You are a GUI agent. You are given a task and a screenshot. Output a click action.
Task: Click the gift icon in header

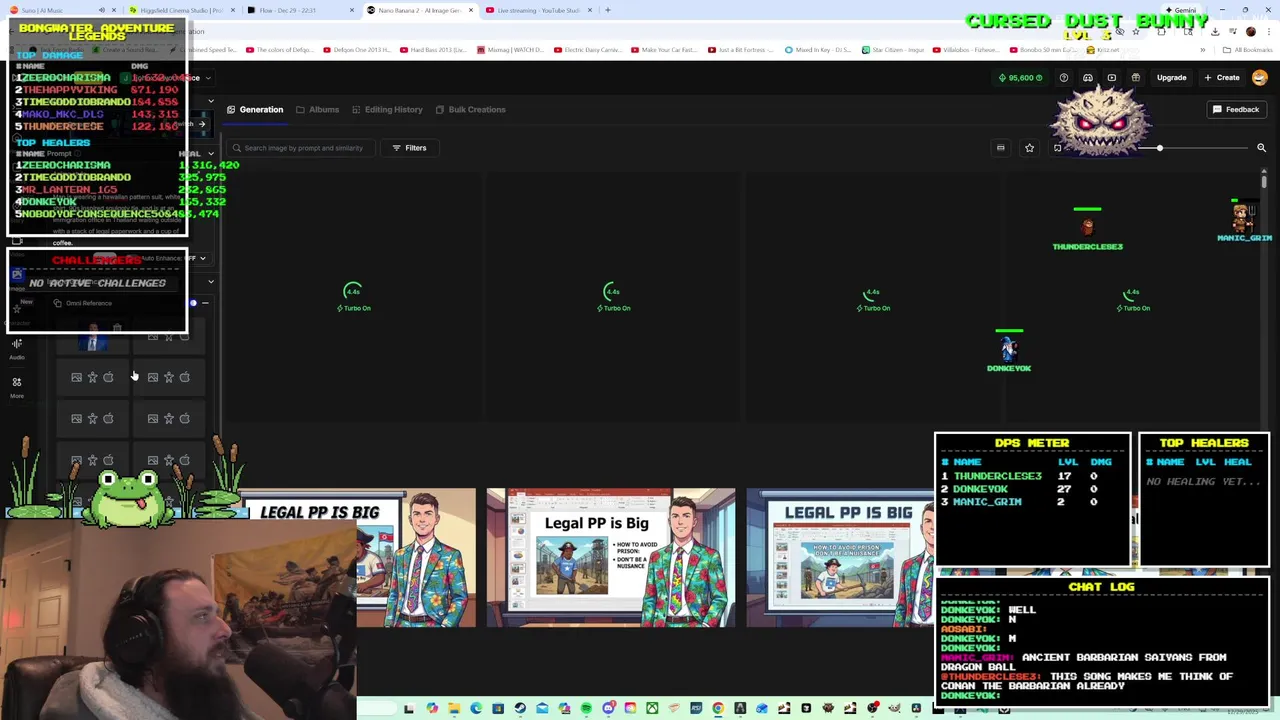[x=1136, y=77]
